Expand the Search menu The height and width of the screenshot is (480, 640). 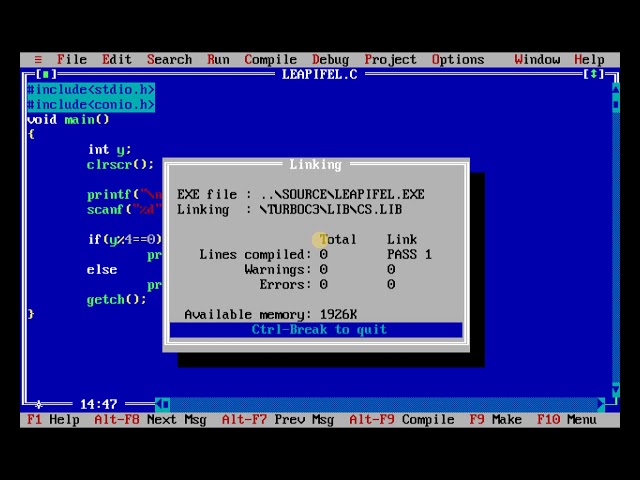(169, 59)
